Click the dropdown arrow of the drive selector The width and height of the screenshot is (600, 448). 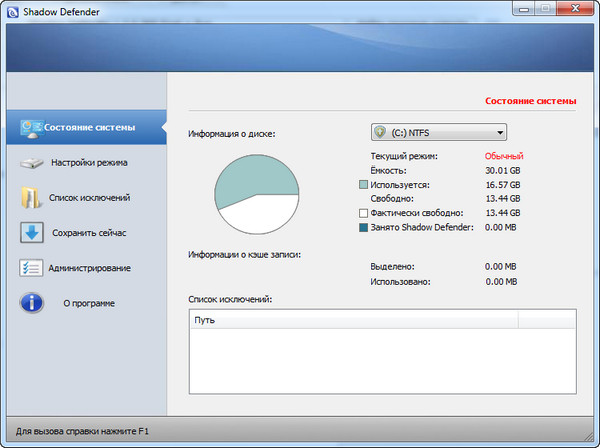coord(498,132)
